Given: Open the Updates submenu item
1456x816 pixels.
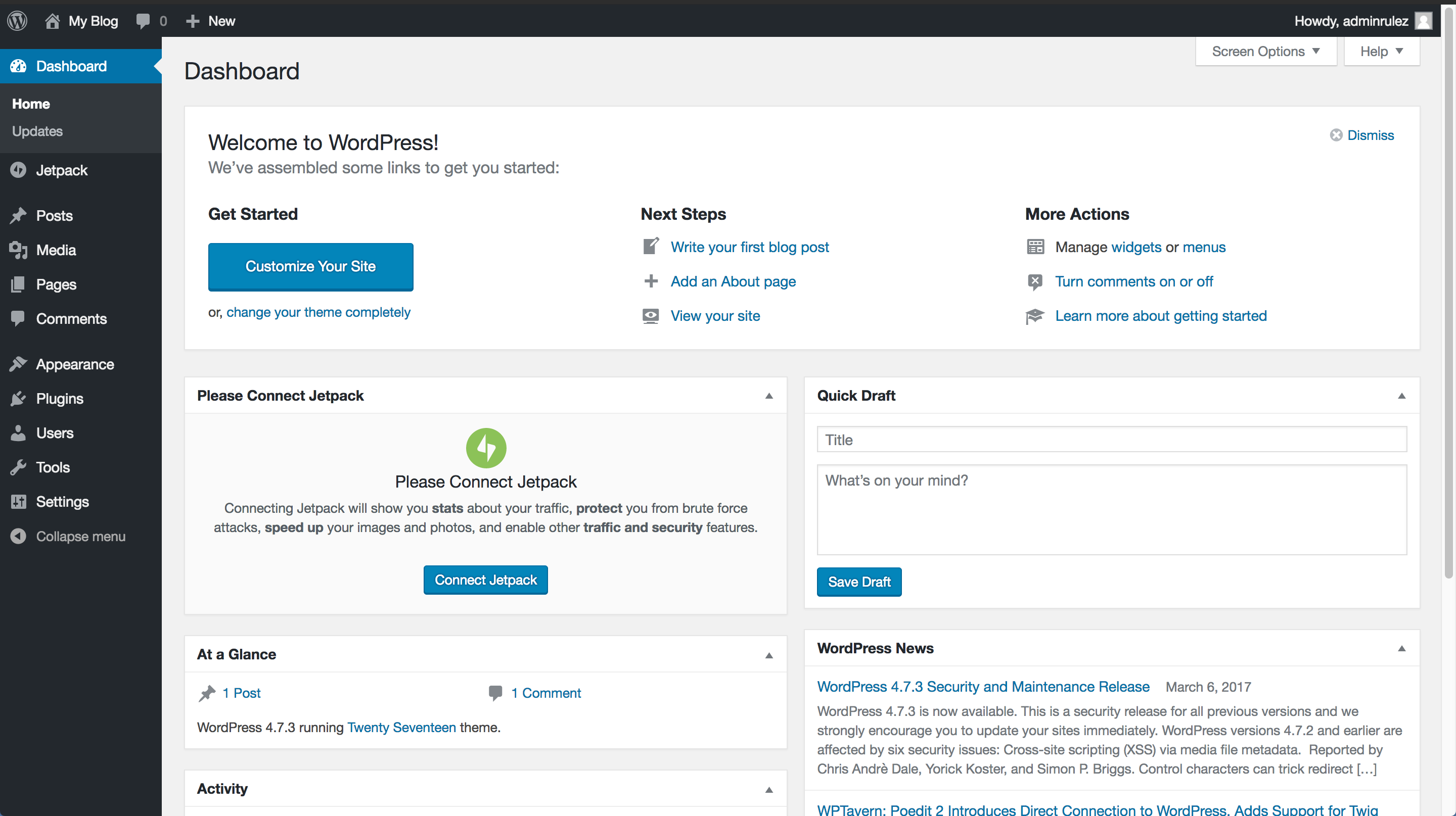Looking at the screenshot, I should tap(37, 131).
